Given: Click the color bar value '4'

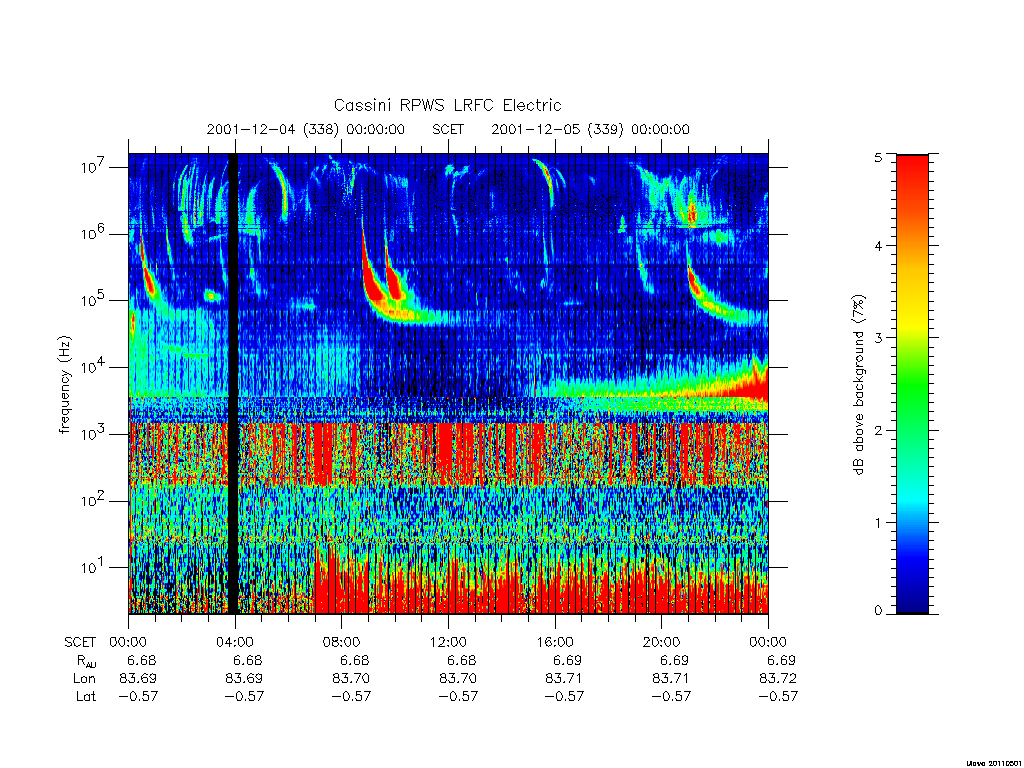Looking at the screenshot, I should pos(878,246).
